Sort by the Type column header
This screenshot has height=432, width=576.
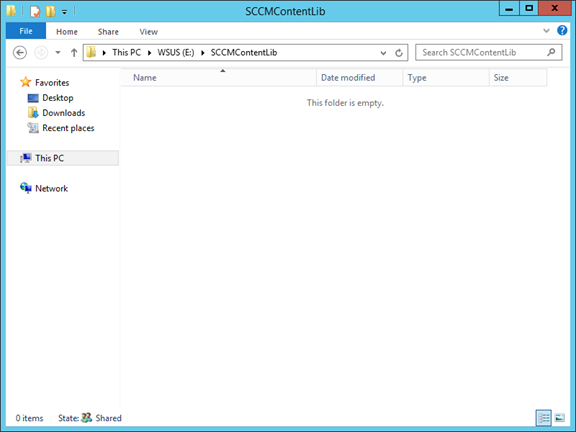(x=446, y=78)
